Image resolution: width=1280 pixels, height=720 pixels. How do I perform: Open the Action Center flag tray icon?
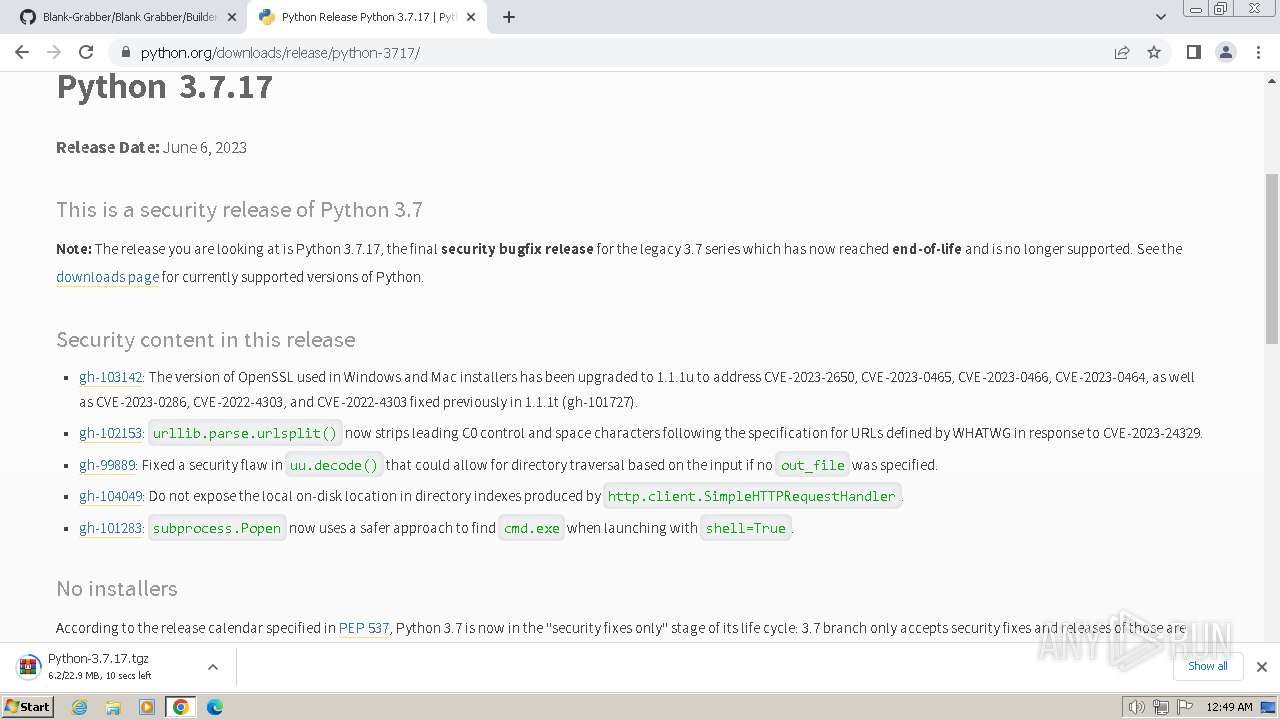tap(1185, 707)
